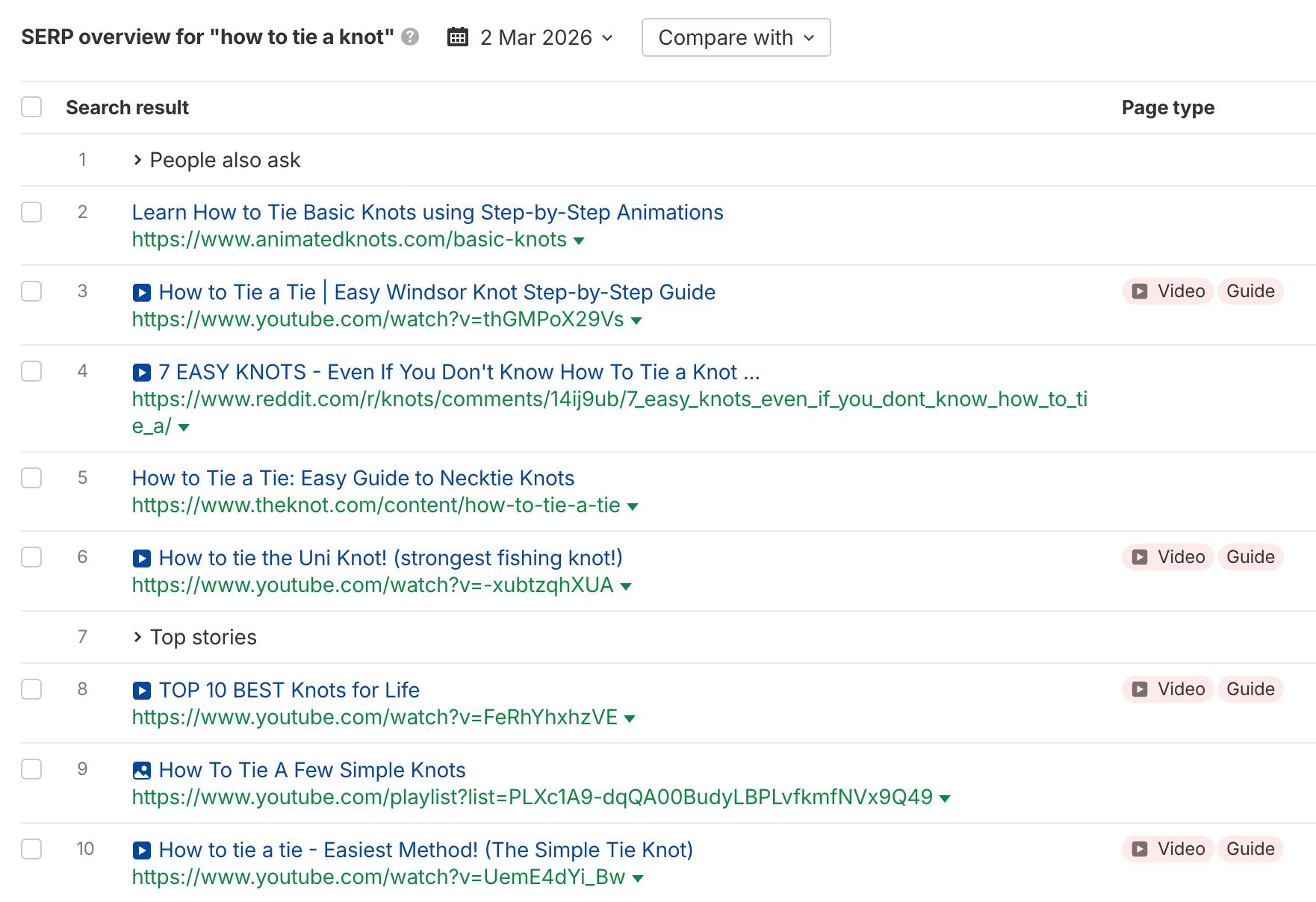Click video icon before 7 EASY KNOTS result
1316x902 pixels.
click(142, 373)
